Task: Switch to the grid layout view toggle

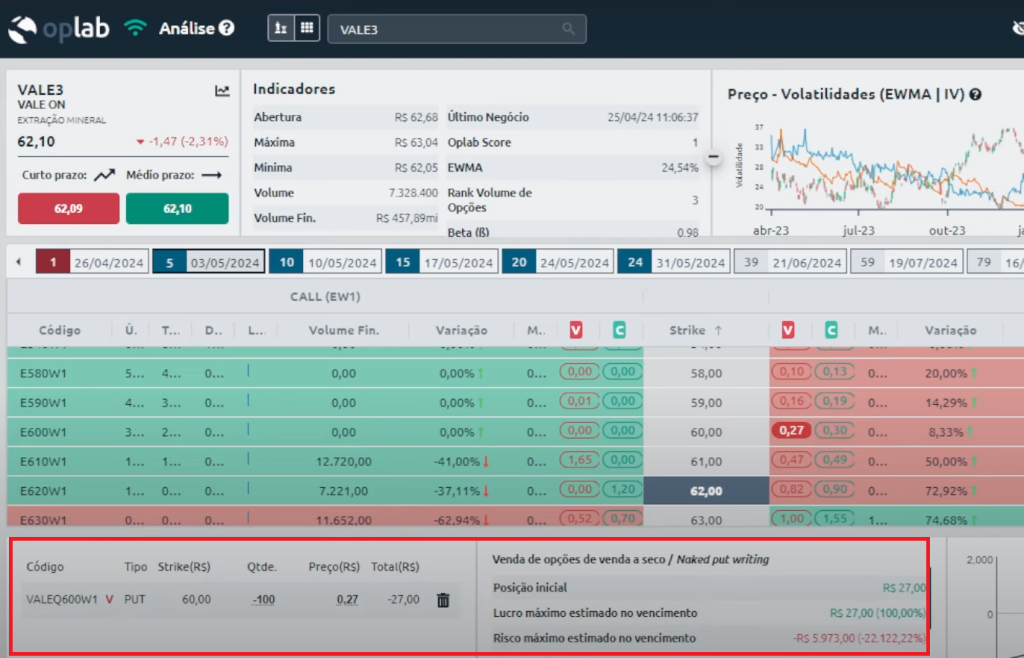Action: click(306, 29)
